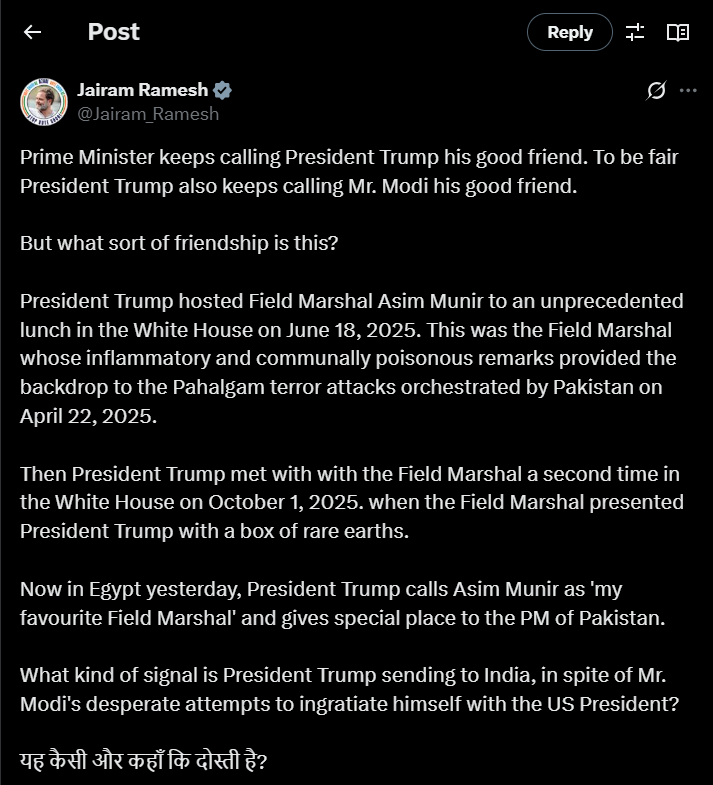Open the reply sorting options icon
The width and height of the screenshot is (713, 785).
(x=635, y=32)
